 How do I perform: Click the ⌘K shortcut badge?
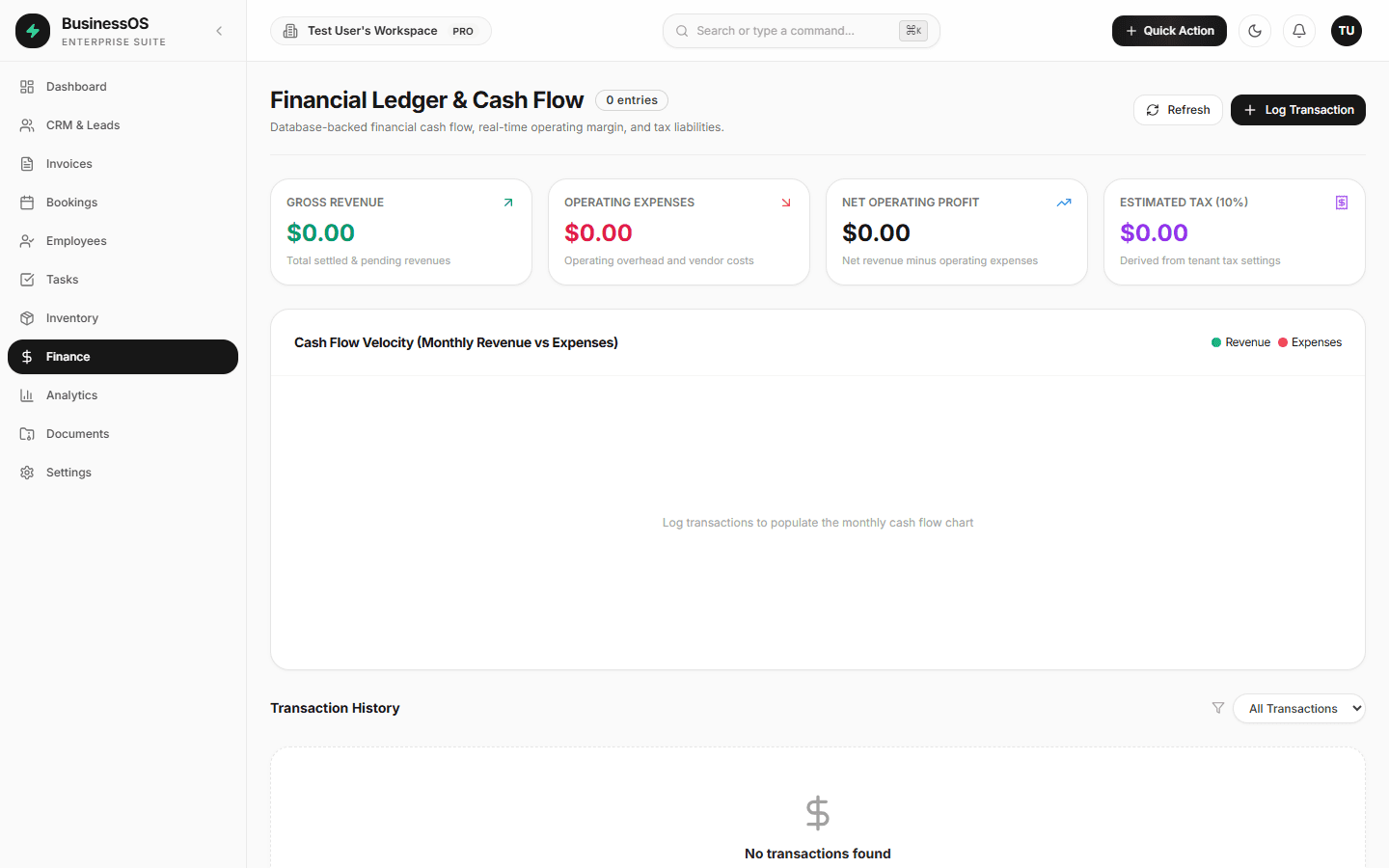coord(913,31)
